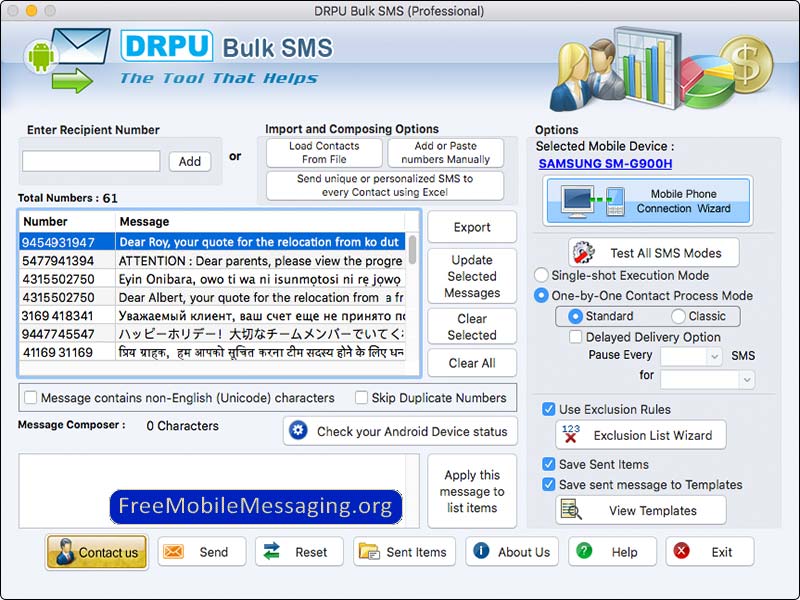800x600 pixels.
Task: Click Apply this message to list items
Action: tap(472, 491)
